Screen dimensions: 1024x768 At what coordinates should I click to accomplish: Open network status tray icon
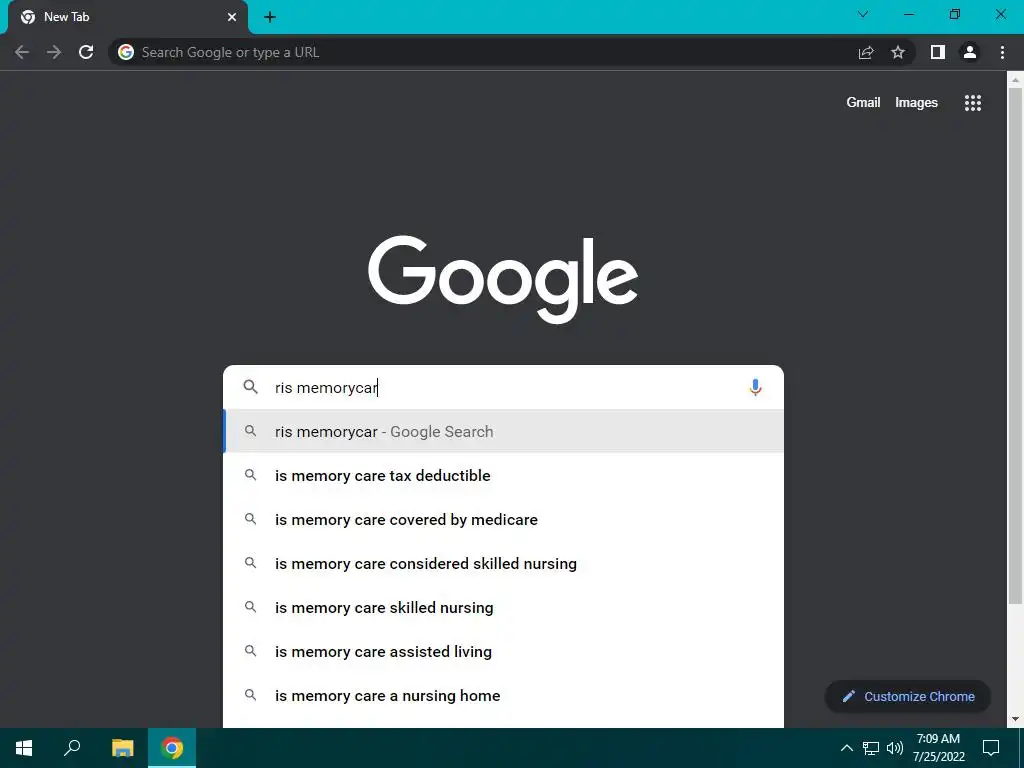point(871,748)
